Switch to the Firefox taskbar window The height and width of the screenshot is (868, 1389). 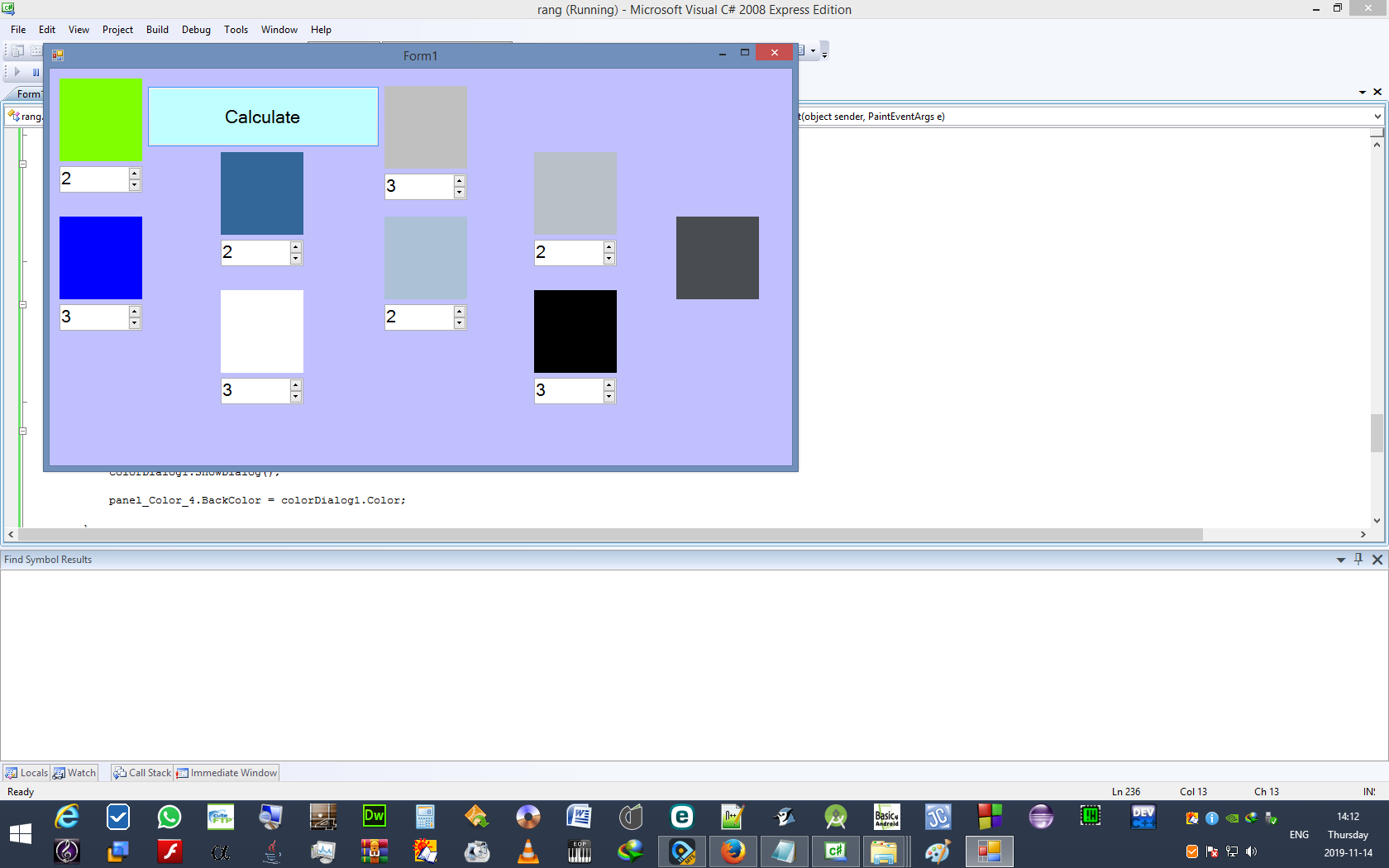tap(733, 851)
